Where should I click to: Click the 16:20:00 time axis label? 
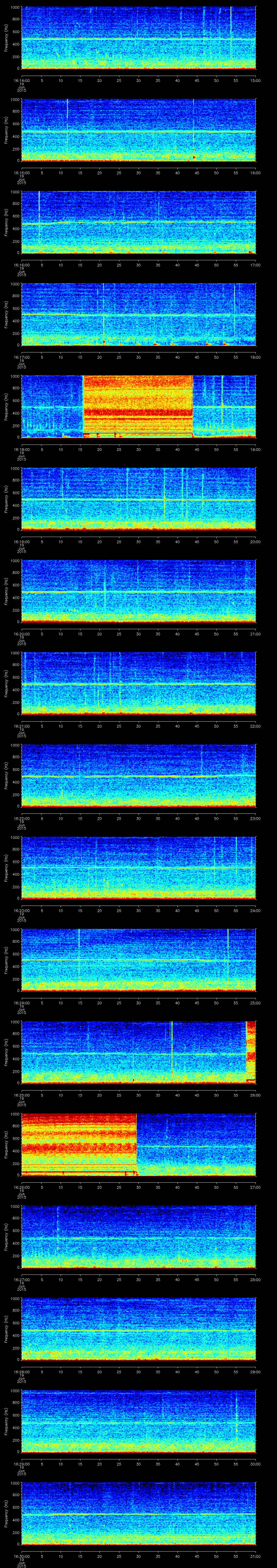click(x=21, y=634)
